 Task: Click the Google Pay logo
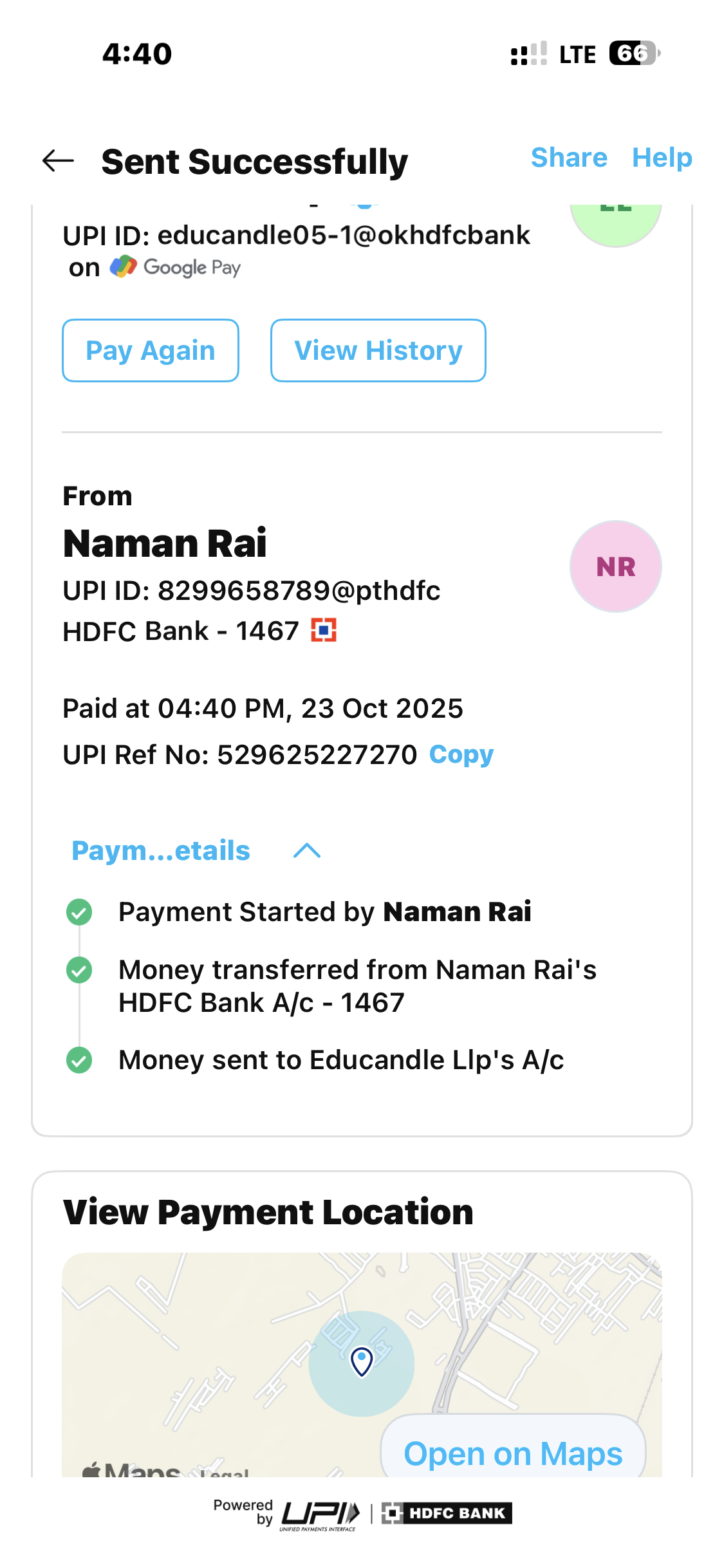[175, 267]
